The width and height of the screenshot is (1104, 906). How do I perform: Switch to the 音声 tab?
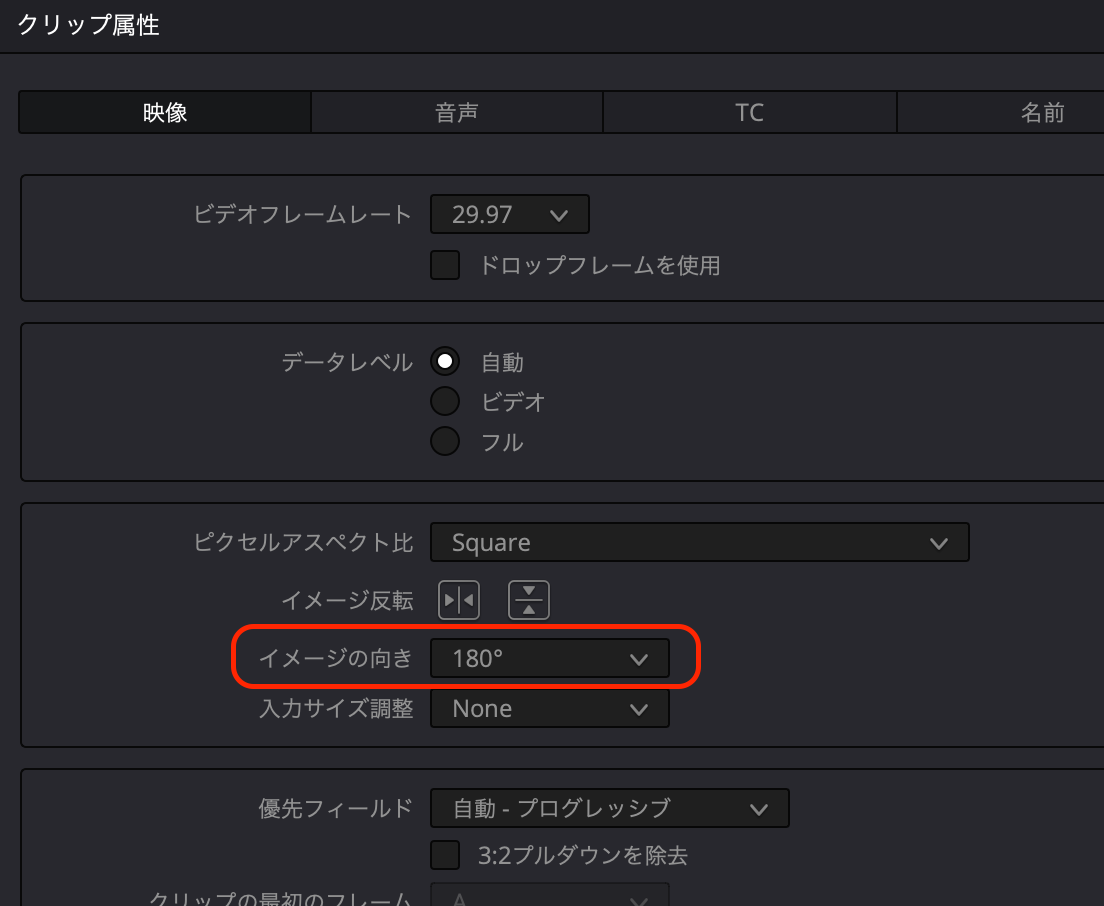click(x=457, y=113)
